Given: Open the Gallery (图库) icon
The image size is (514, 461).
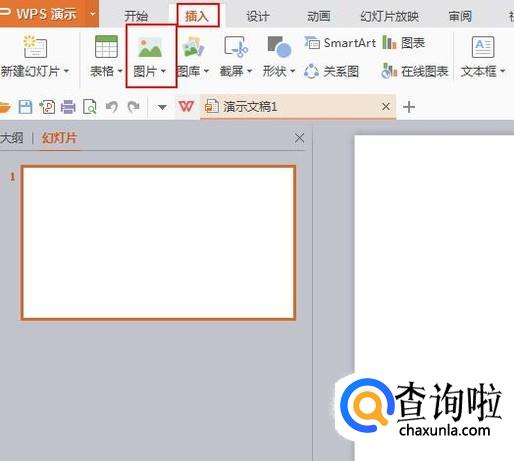Looking at the screenshot, I should (193, 47).
